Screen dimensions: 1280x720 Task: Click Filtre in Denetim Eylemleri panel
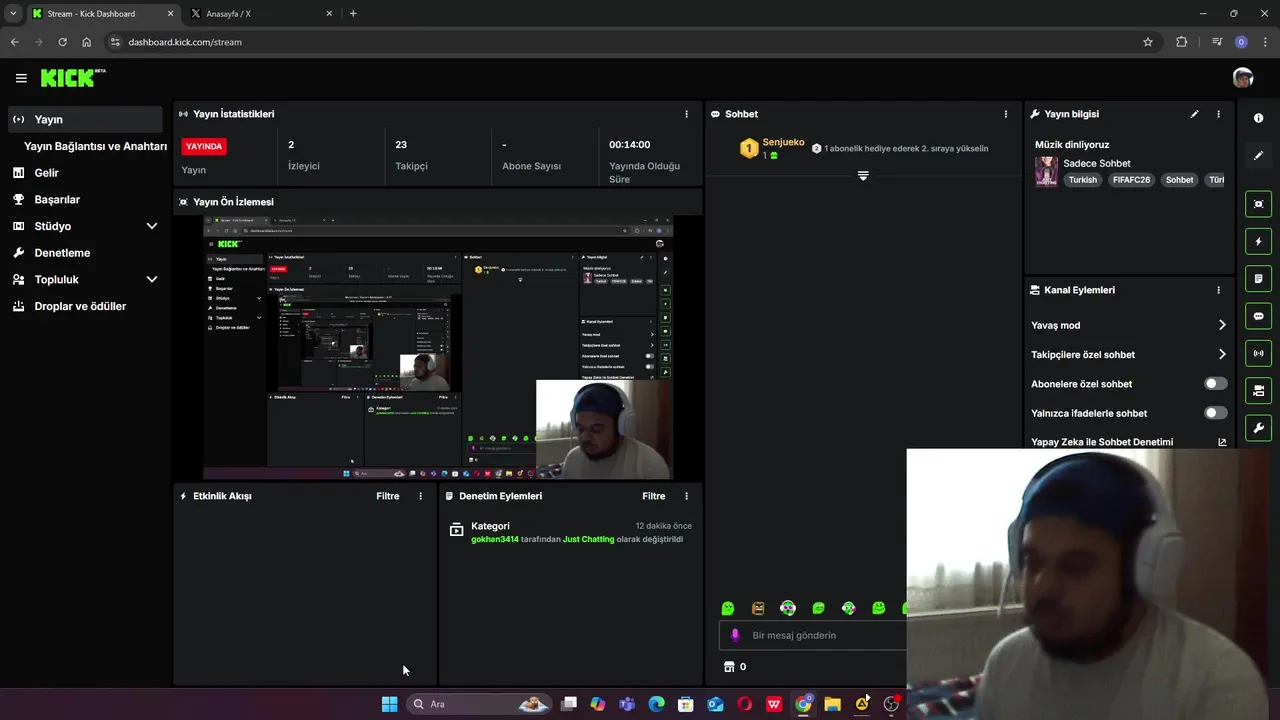tap(653, 496)
